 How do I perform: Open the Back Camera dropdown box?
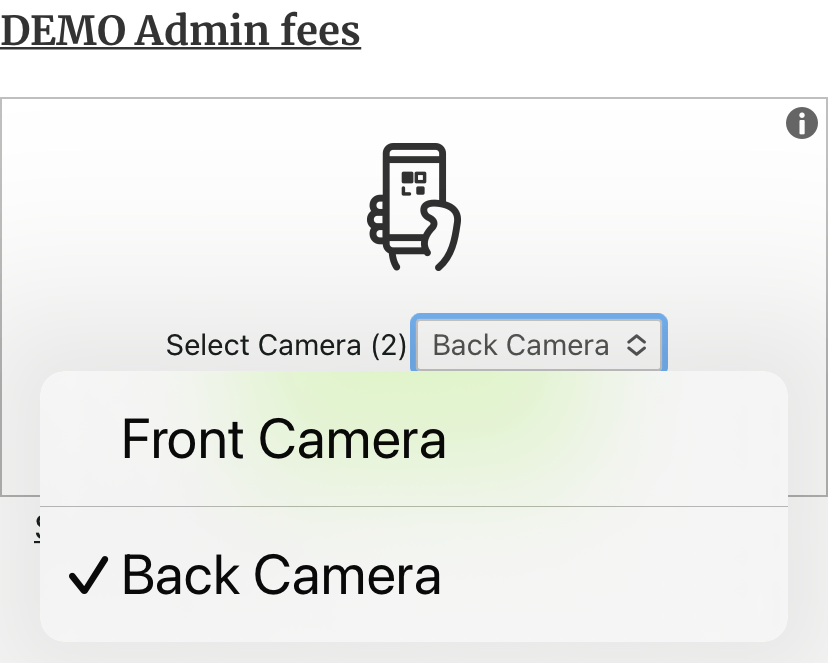coord(538,346)
